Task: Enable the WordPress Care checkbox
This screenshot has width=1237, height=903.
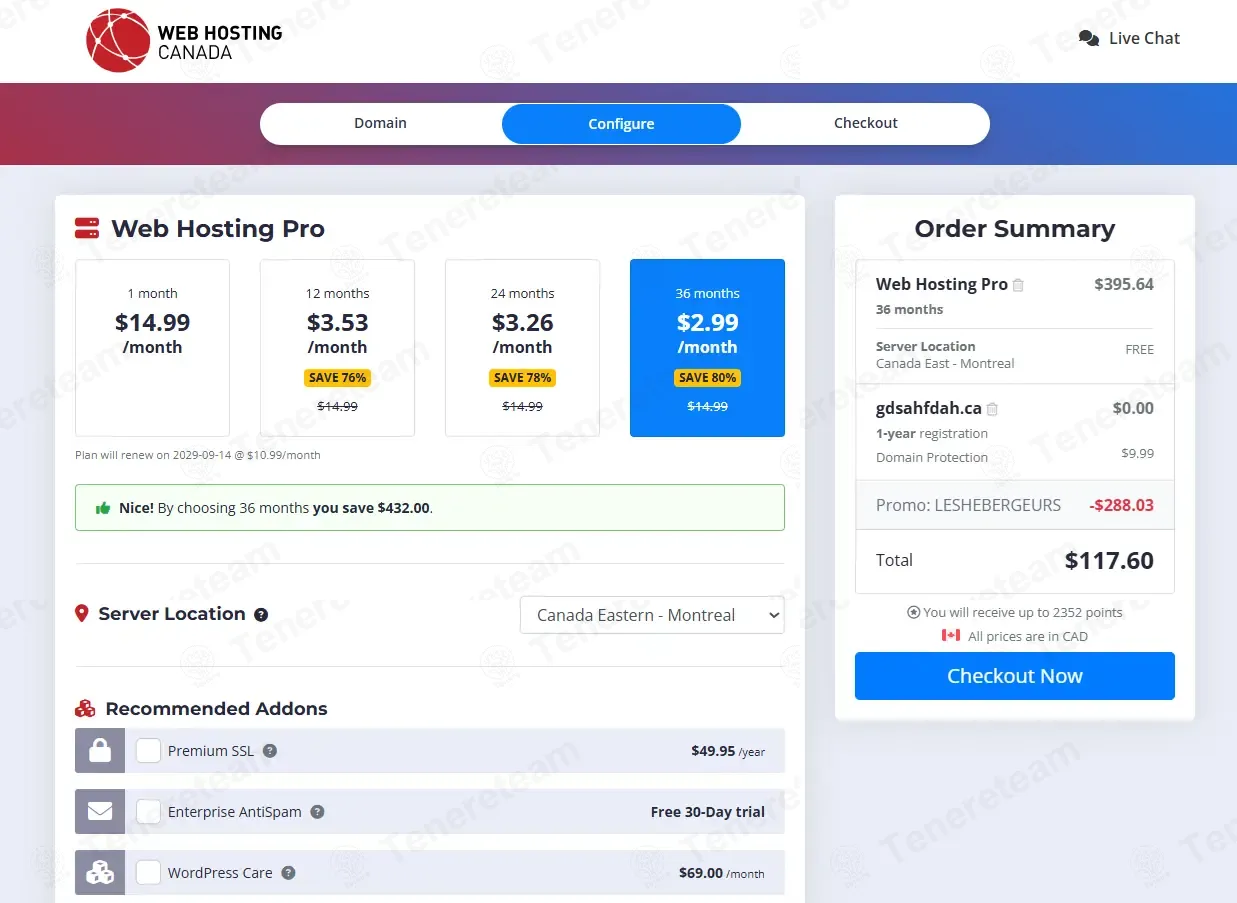Action: pyautogui.click(x=148, y=873)
